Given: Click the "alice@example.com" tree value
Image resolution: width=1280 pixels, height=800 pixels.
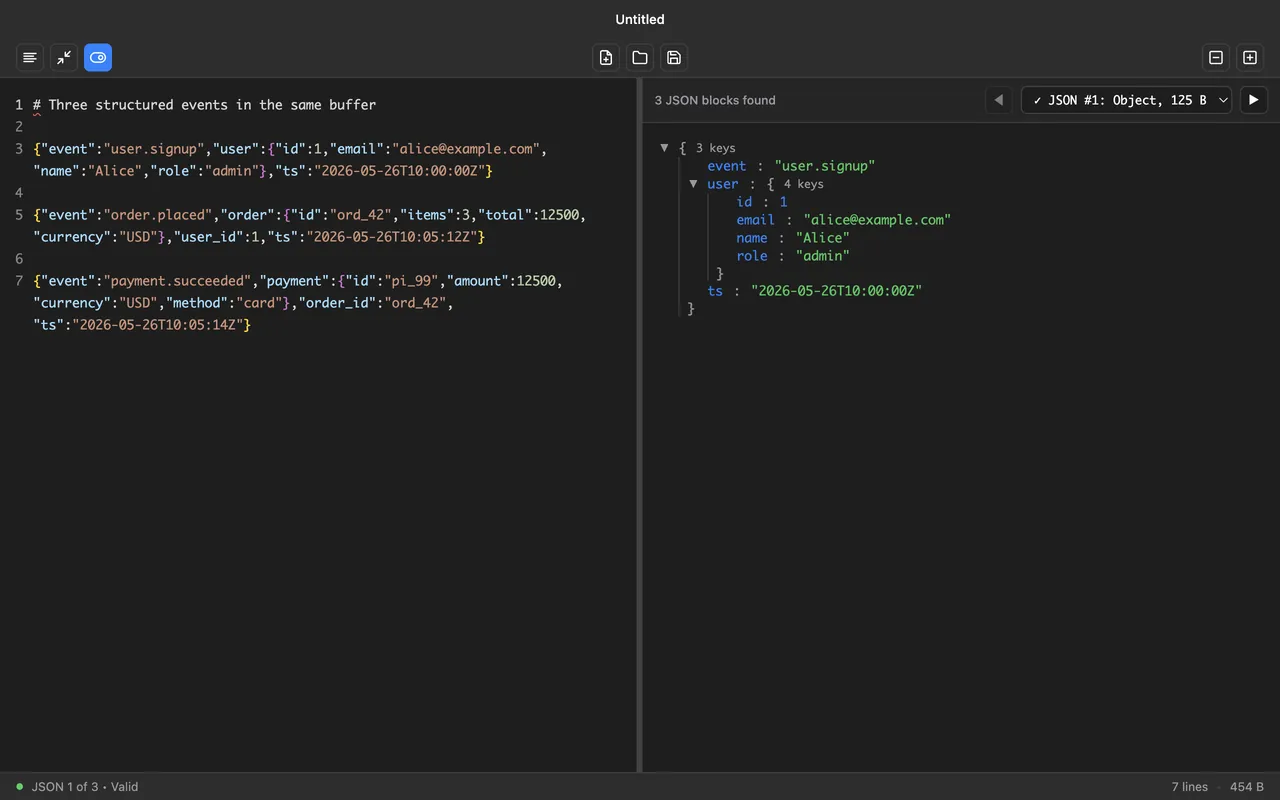Looking at the screenshot, I should pyautogui.click(x=877, y=220).
